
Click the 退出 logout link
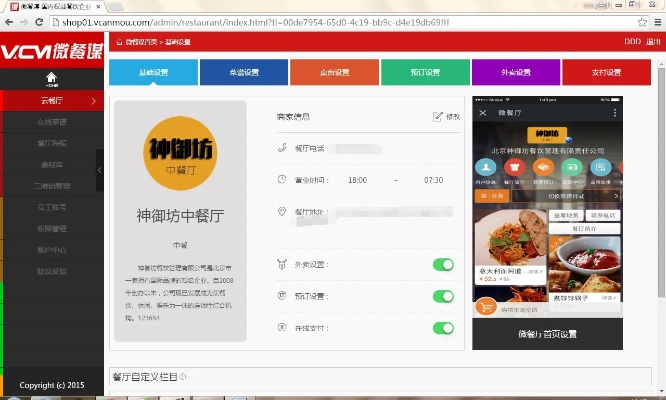click(653, 42)
